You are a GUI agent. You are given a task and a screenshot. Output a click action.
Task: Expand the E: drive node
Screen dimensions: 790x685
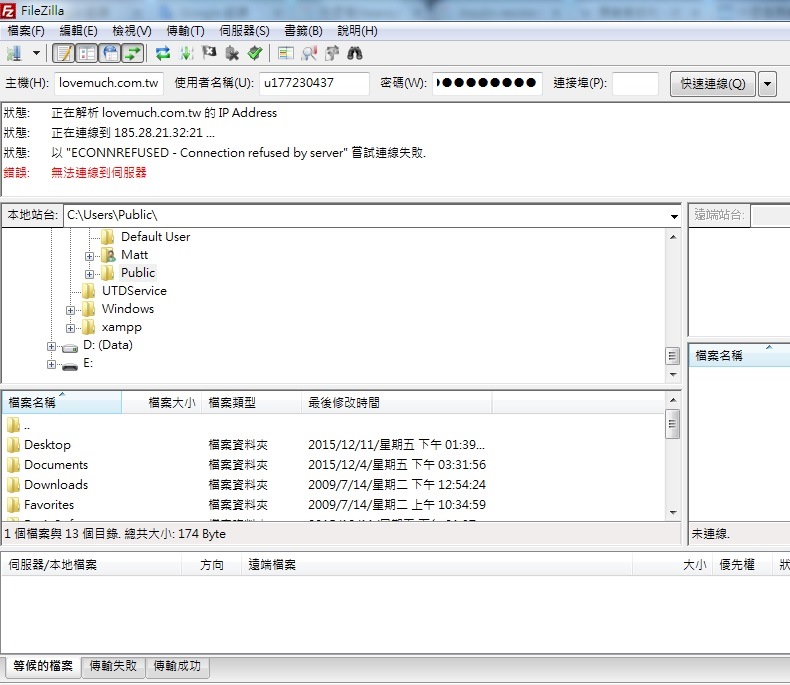click(x=51, y=364)
